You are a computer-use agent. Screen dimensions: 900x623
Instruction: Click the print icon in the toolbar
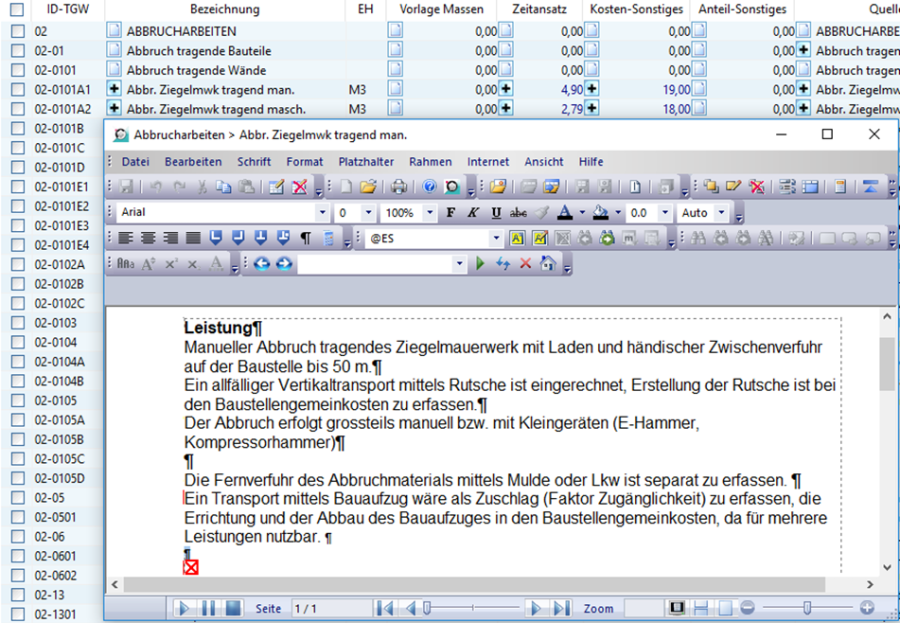[x=398, y=187]
